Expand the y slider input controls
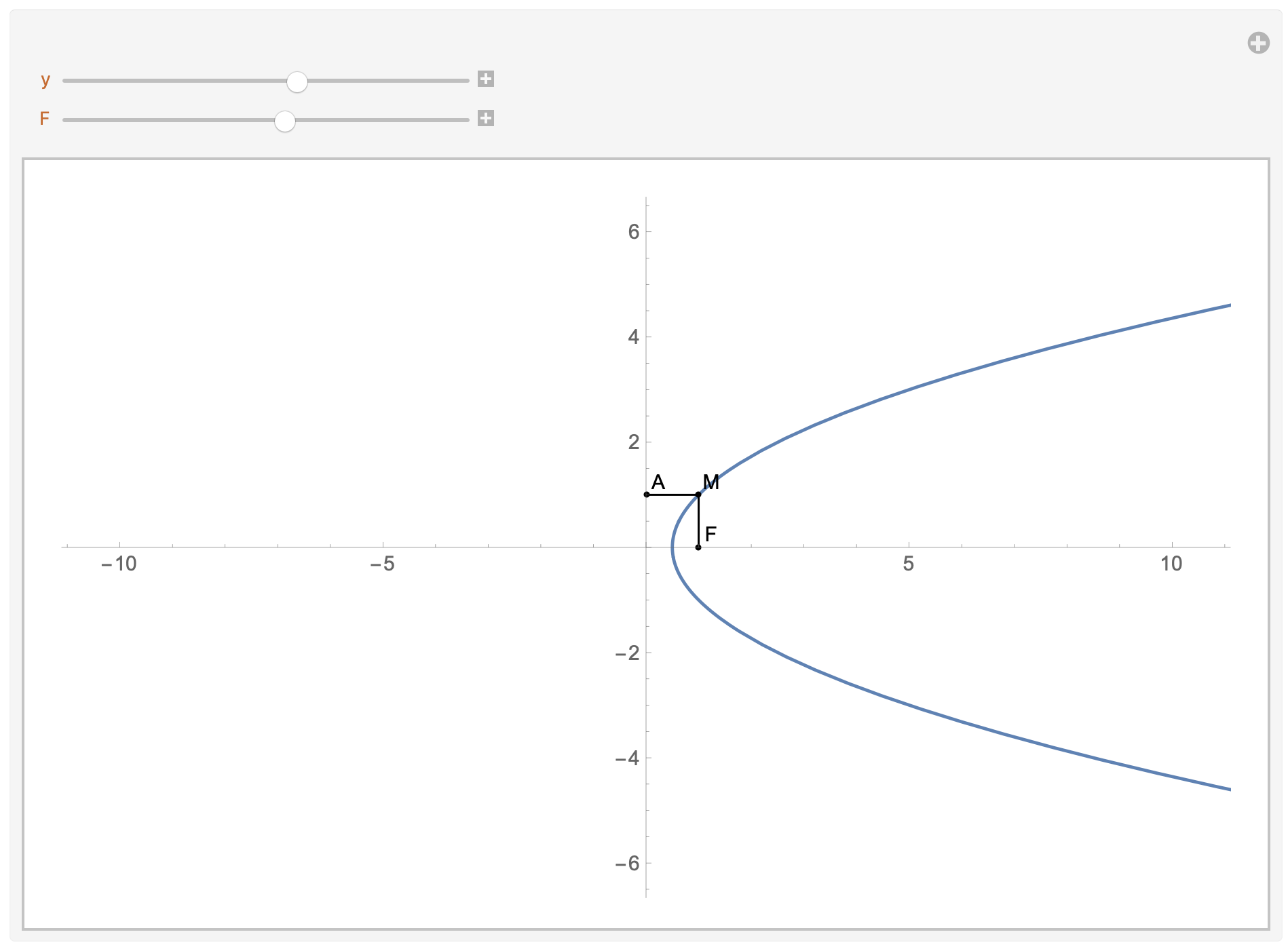This screenshot has width=1288, height=947. coord(486,80)
